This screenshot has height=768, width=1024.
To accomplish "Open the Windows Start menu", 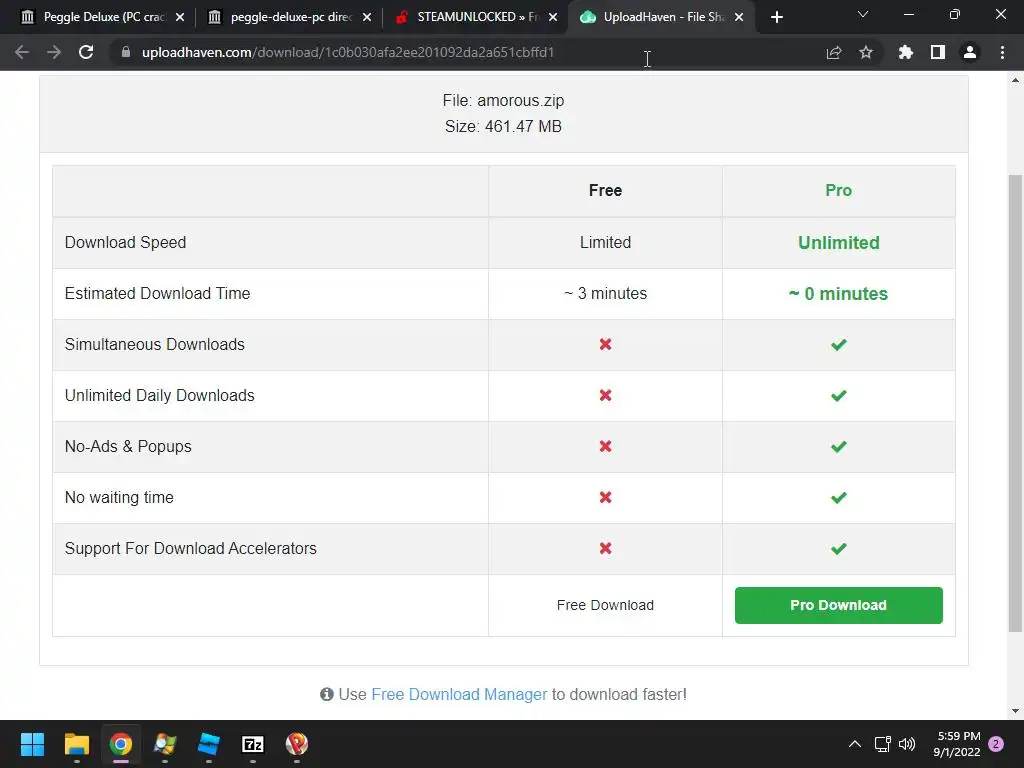I will coord(32,744).
